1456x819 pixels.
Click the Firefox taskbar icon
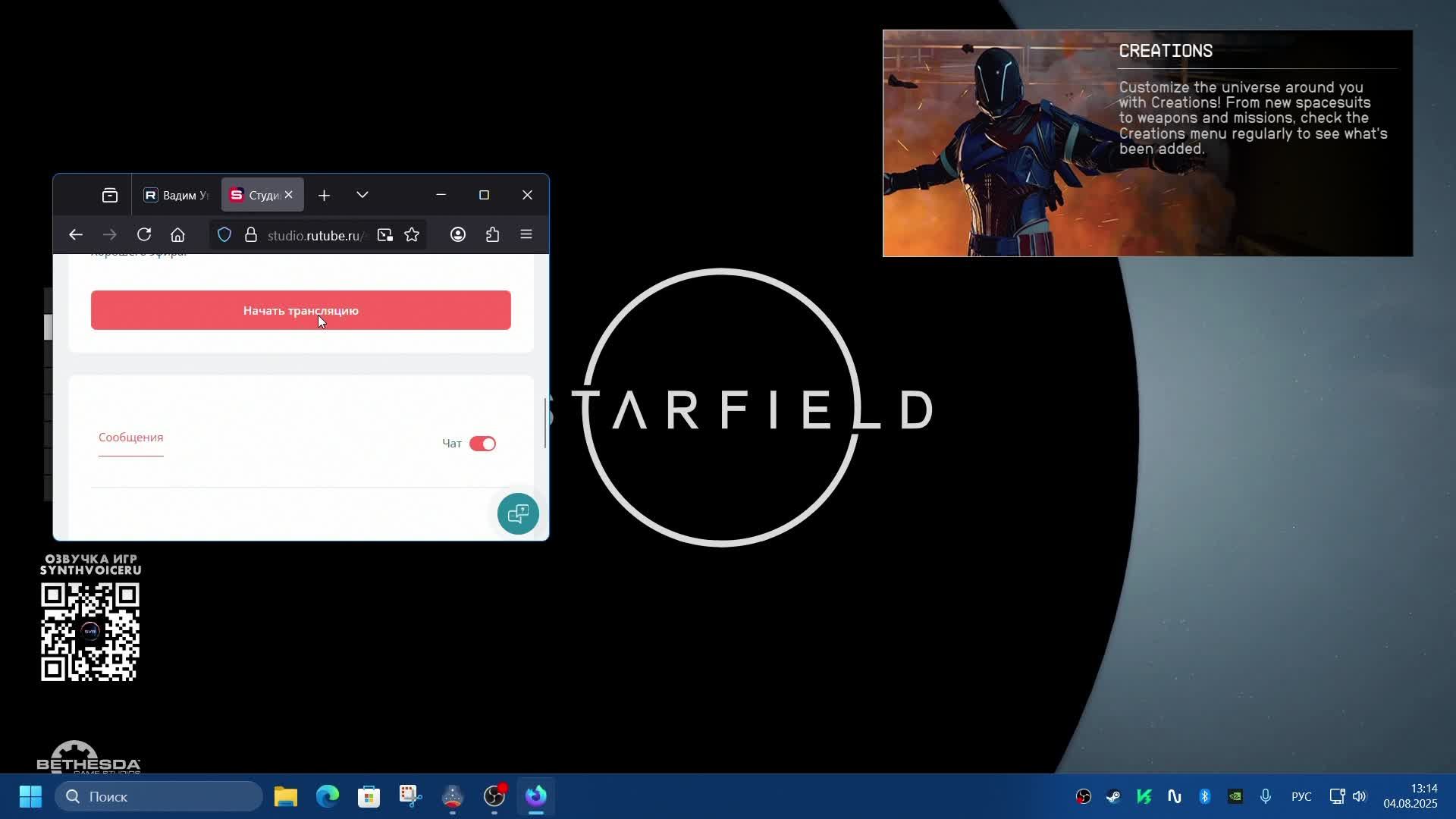pyautogui.click(x=536, y=796)
